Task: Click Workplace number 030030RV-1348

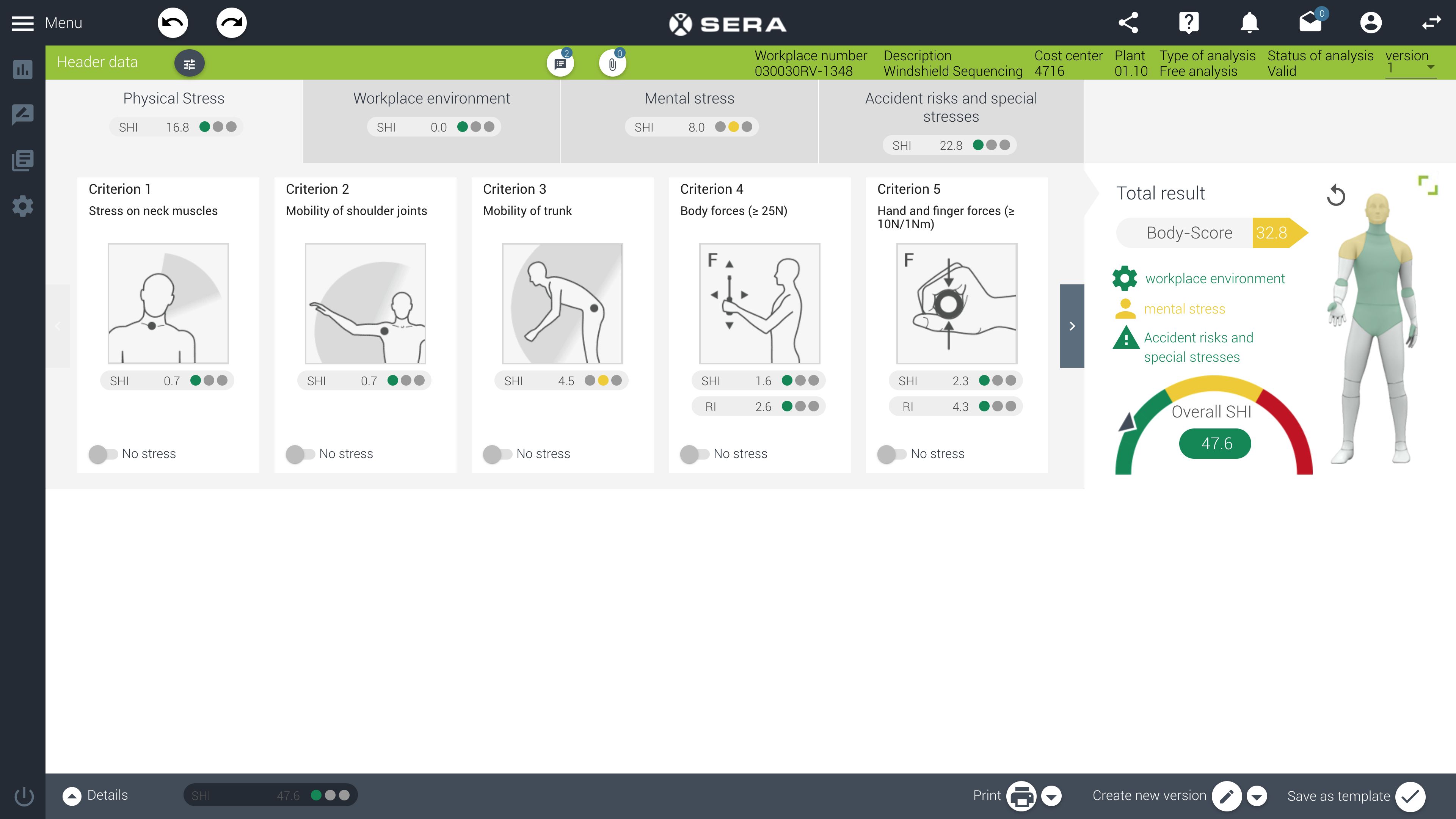Action: [811, 63]
